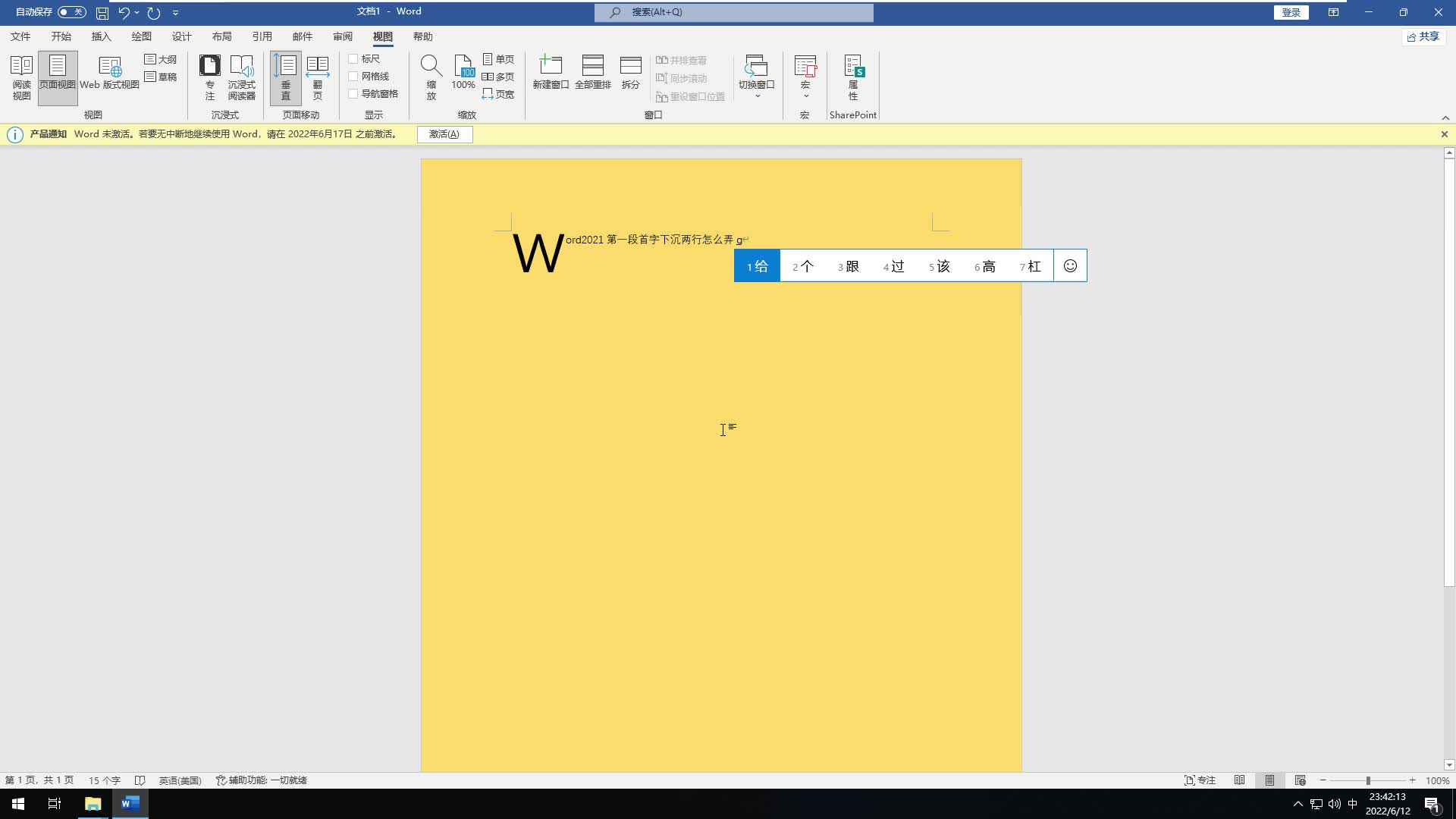Open the Help (帮助) tab
The image size is (1456, 819).
422,36
